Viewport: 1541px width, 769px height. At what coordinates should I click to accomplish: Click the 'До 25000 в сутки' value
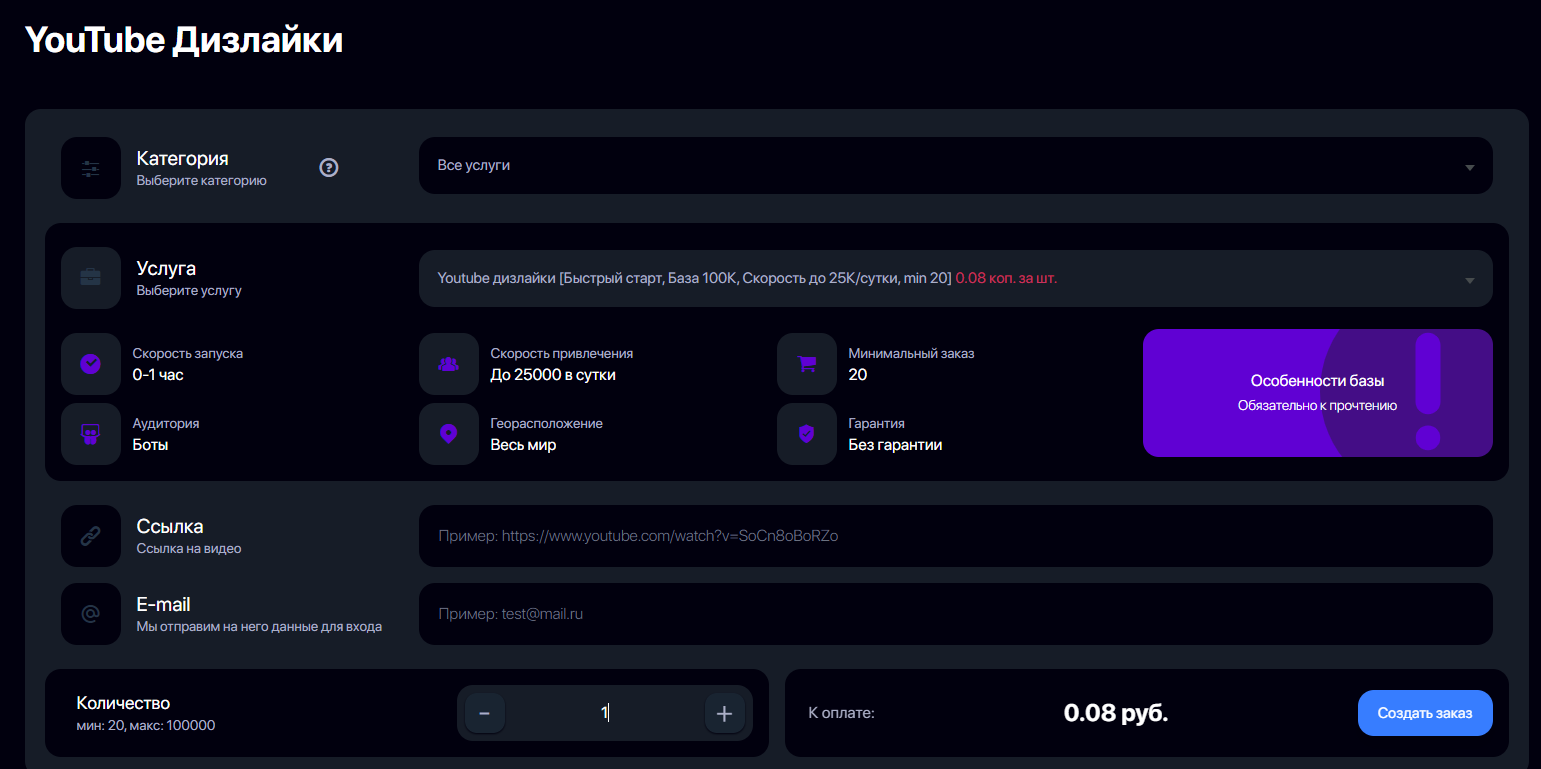[553, 375]
